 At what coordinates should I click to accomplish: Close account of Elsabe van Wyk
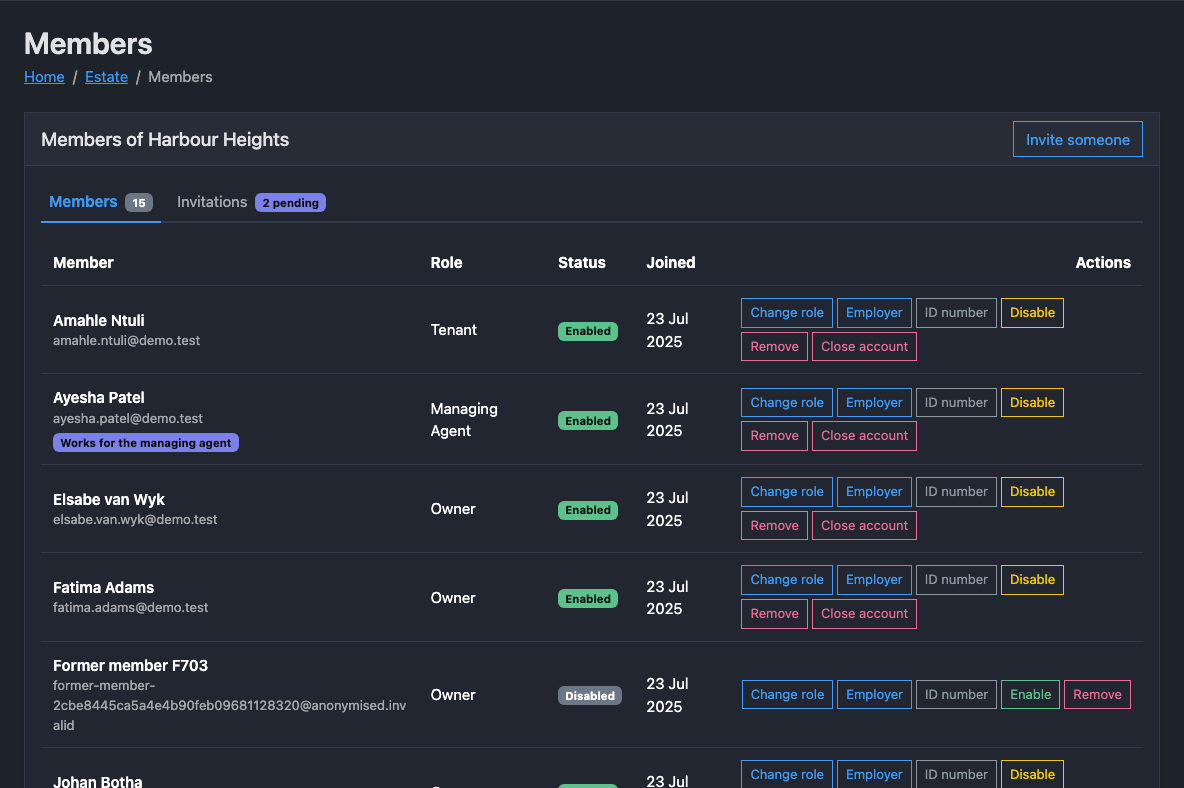click(864, 525)
